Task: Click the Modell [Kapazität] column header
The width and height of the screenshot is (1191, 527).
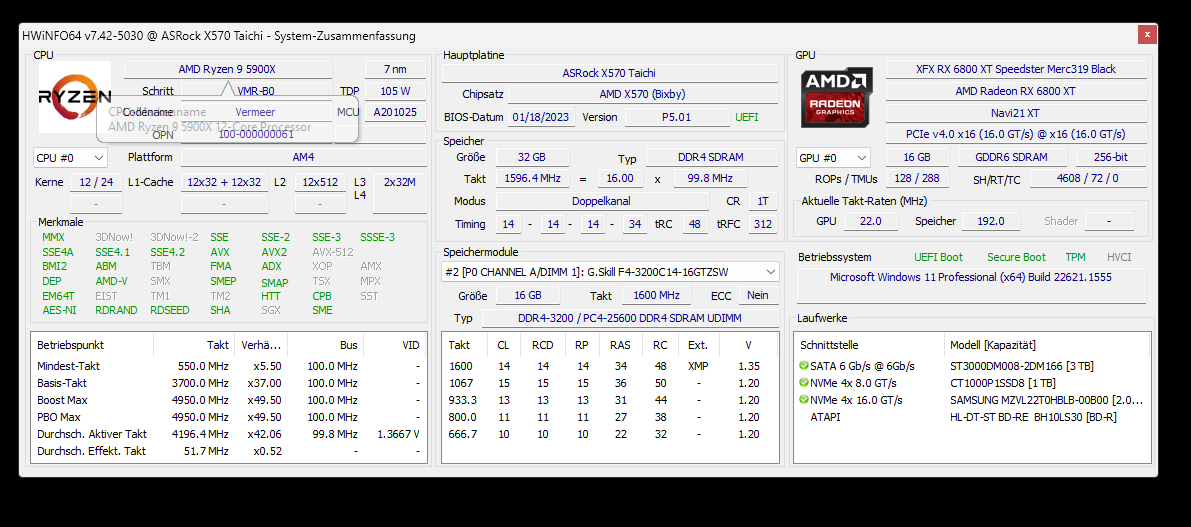Action: [x=1047, y=345]
